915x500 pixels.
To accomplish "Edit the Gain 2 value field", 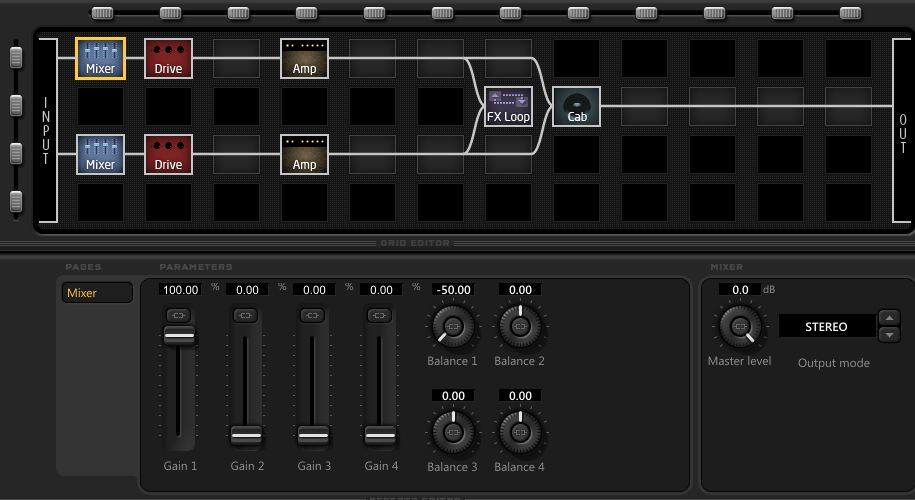I will tap(247, 289).
